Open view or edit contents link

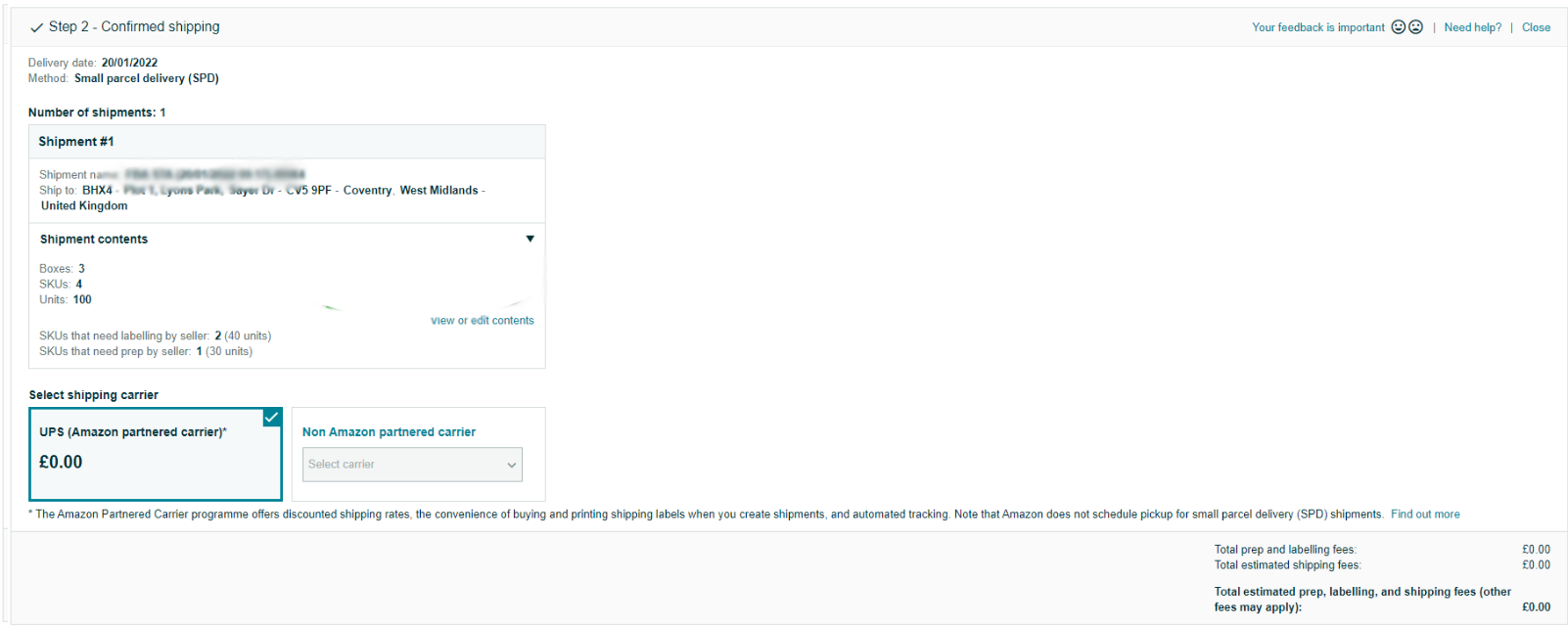coord(483,321)
